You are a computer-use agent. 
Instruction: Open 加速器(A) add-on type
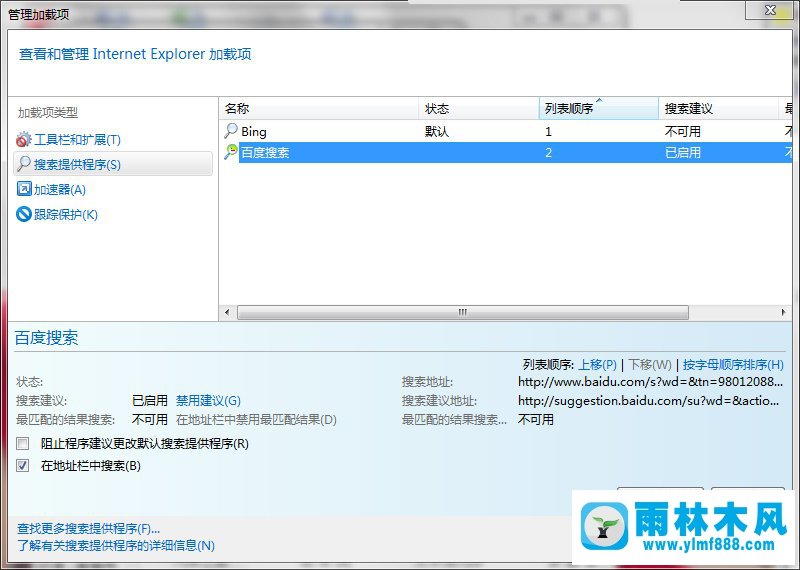[60, 190]
